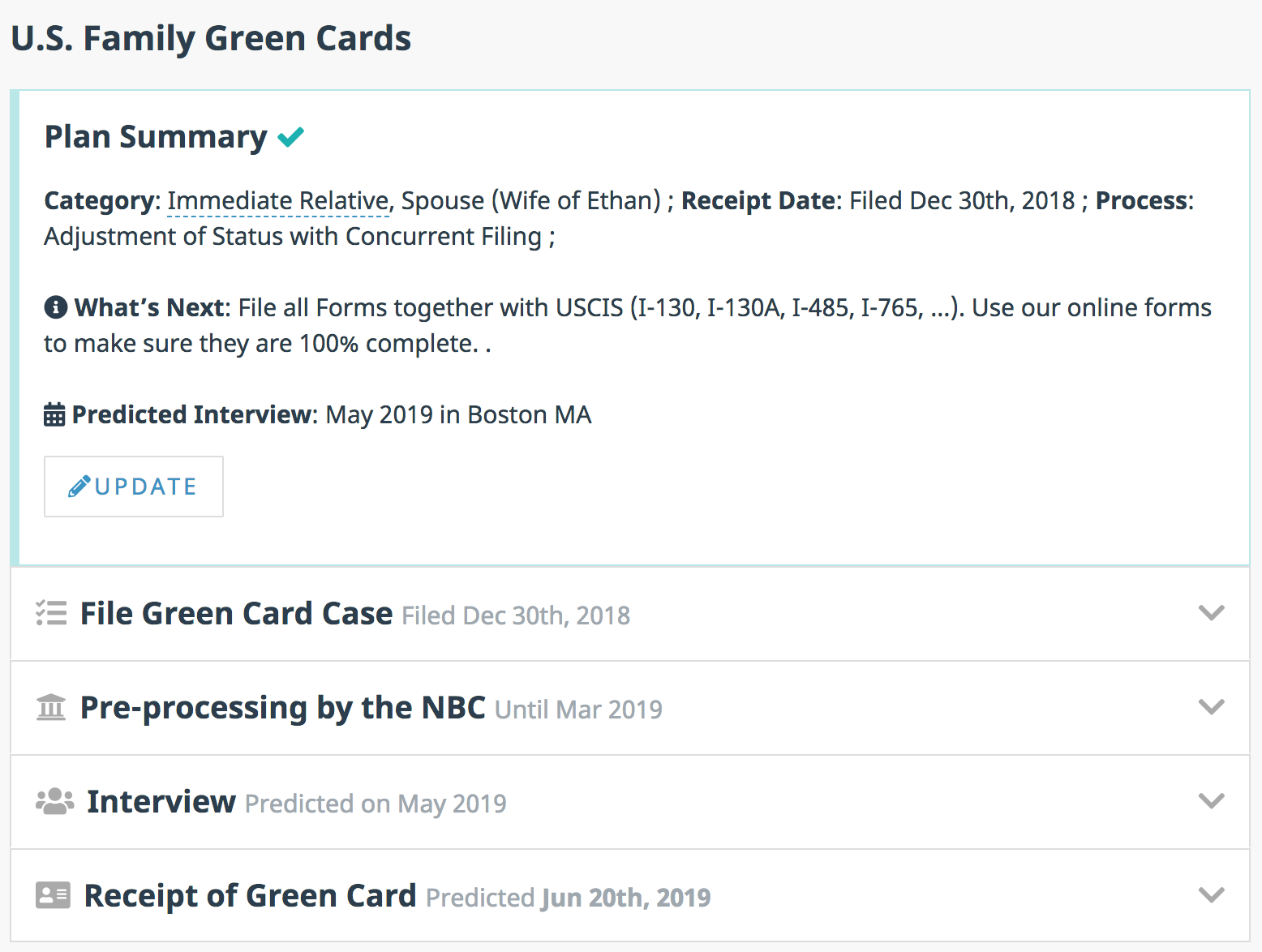Open the Immediate Relative dotted link
1262x952 pixels.
pos(278,200)
